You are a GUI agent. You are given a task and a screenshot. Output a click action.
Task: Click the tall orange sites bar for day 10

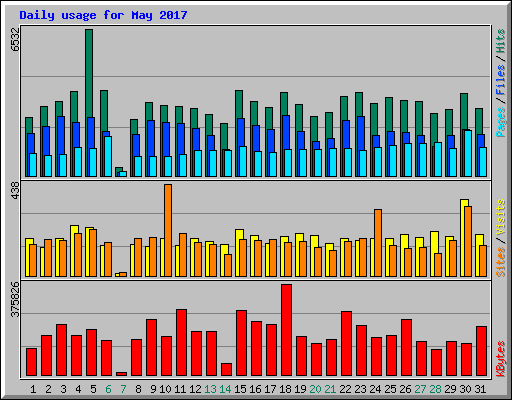pyautogui.click(x=168, y=230)
